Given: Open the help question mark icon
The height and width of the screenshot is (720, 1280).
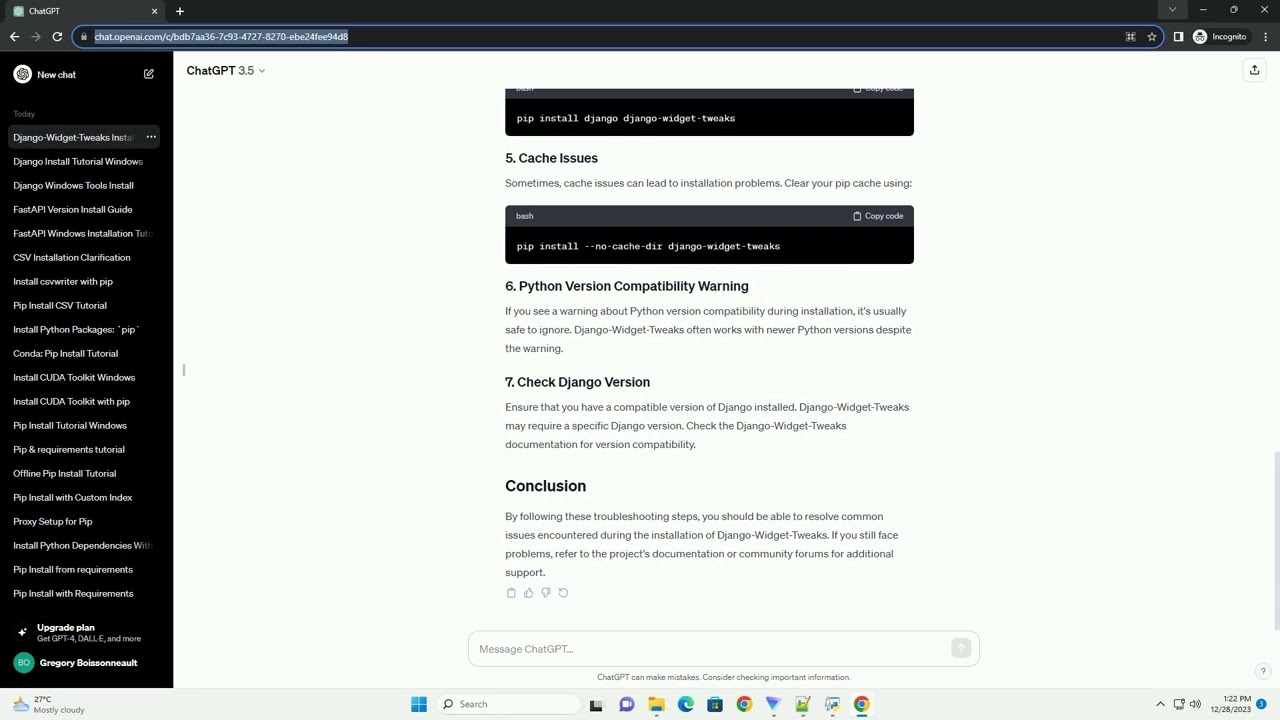Looking at the screenshot, I should tap(1263, 671).
